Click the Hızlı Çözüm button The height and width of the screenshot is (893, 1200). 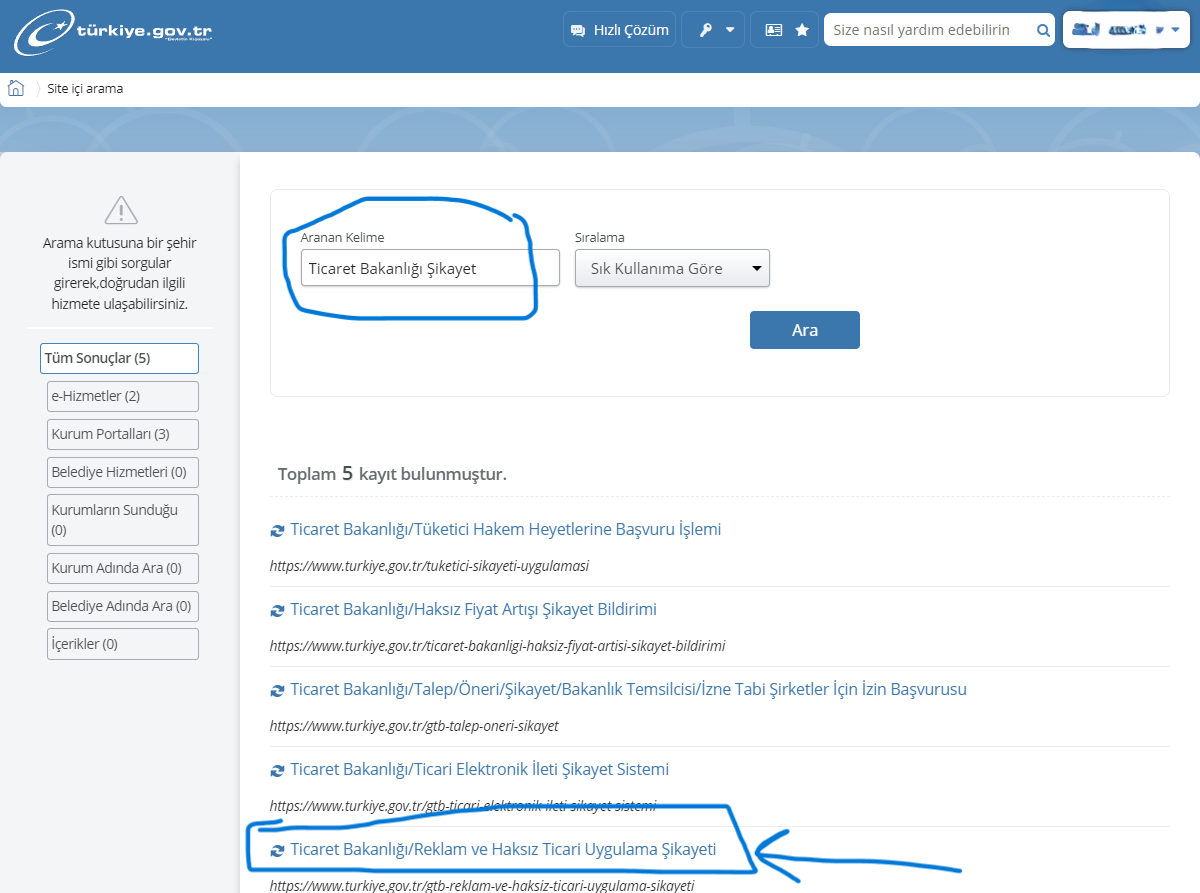point(619,30)
